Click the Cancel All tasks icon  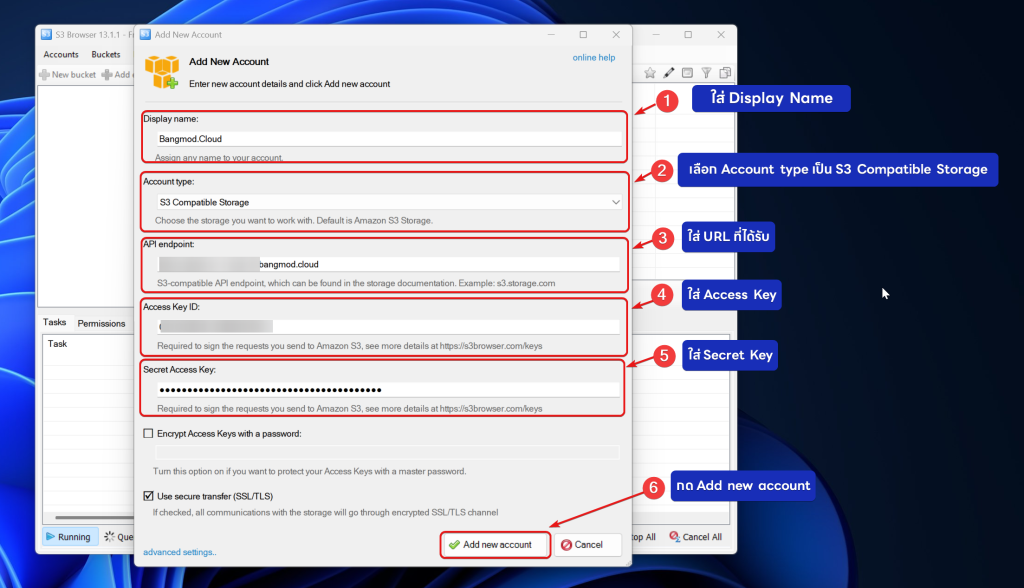click(675, 537)
